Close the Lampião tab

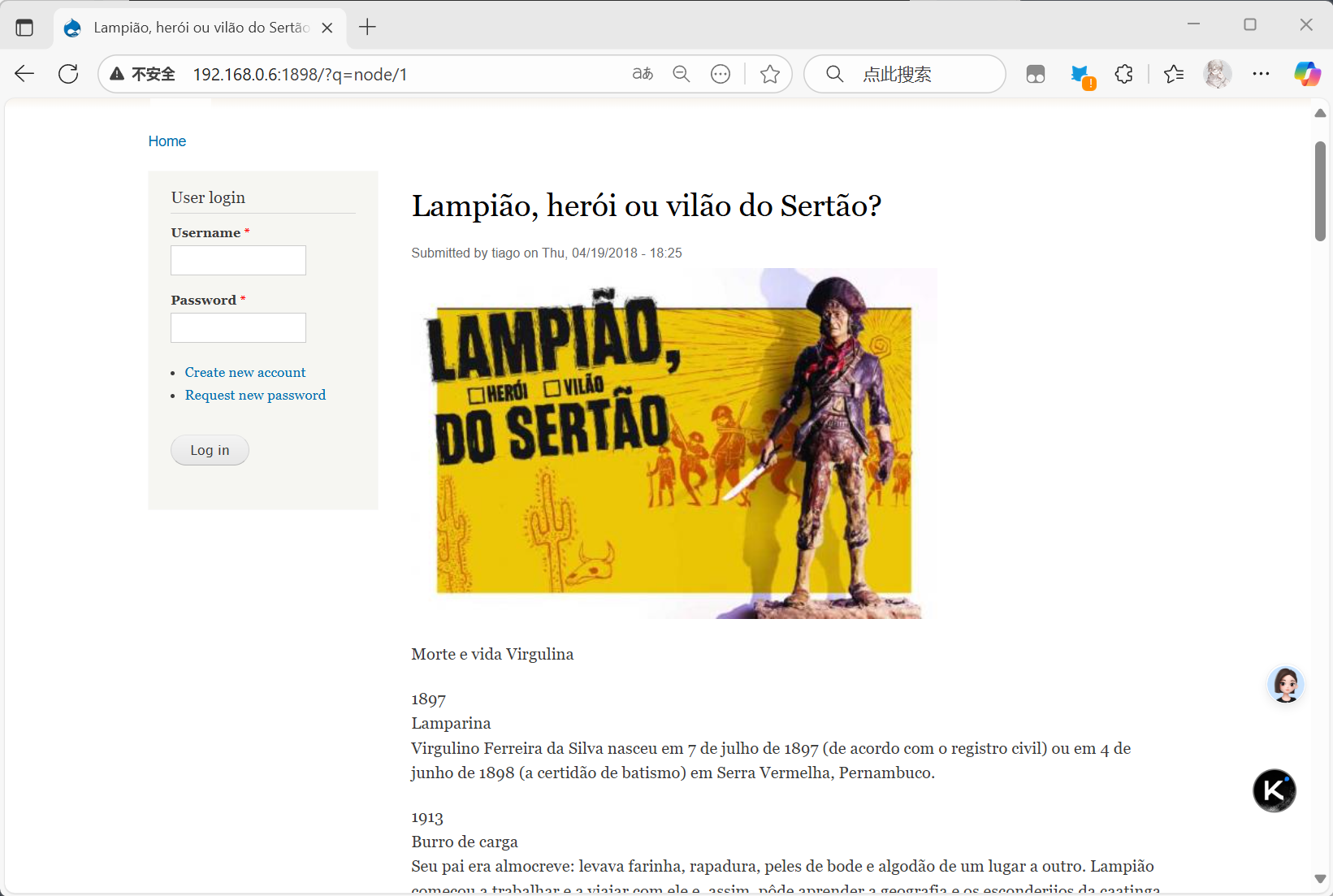click(327, 28)
